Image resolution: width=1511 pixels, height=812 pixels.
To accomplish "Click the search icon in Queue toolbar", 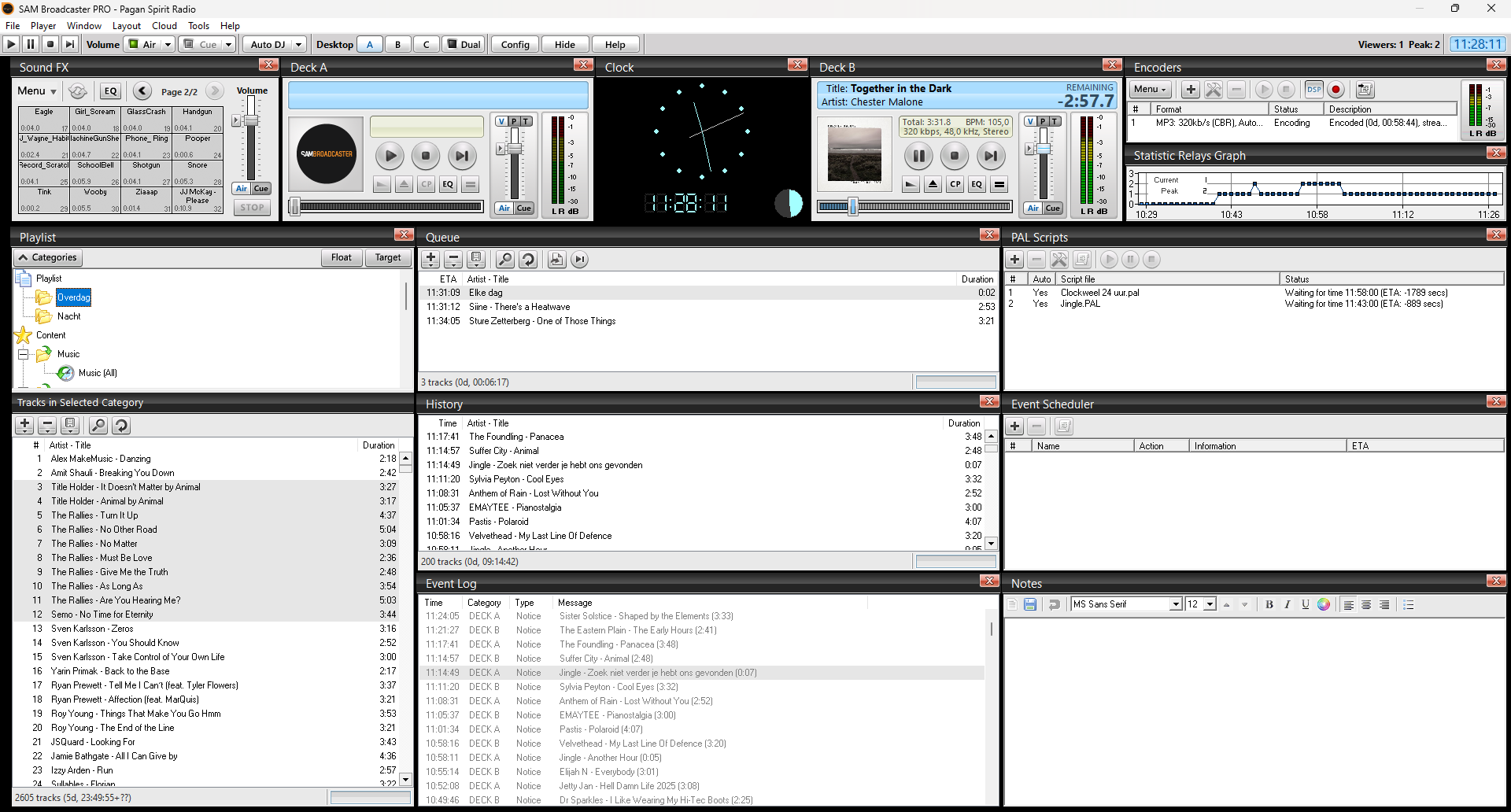I will click(x=505, y=260).
